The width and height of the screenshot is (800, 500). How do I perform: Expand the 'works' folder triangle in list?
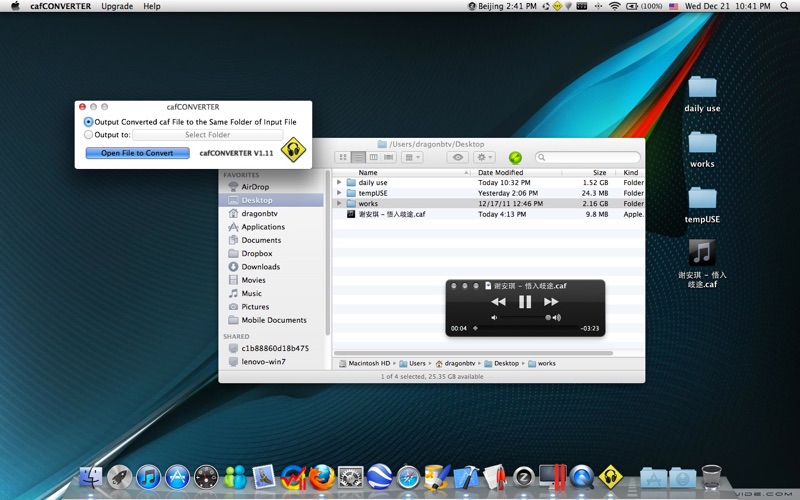[339, 203]
